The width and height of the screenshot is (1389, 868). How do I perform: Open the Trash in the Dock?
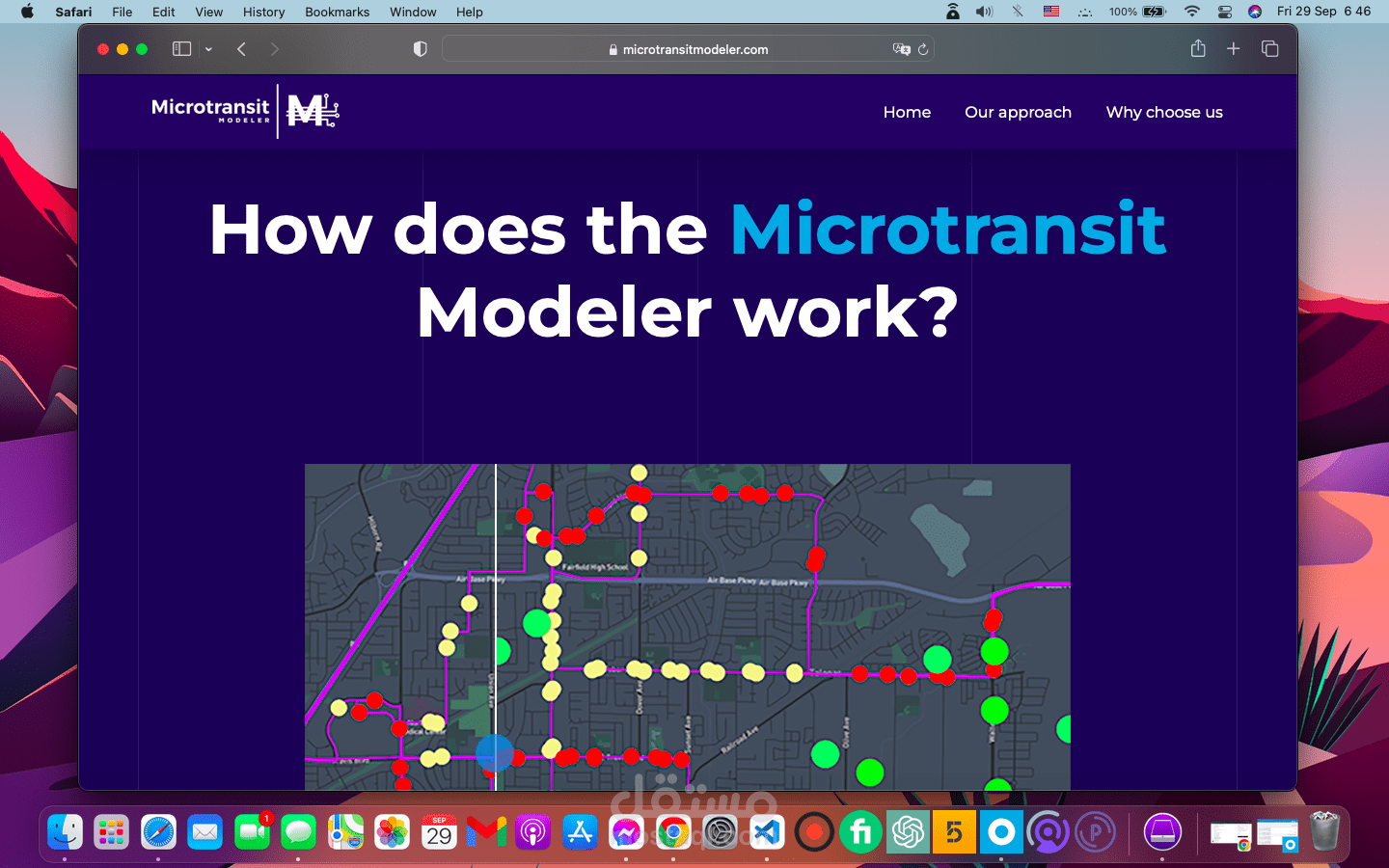point(1325,831)
